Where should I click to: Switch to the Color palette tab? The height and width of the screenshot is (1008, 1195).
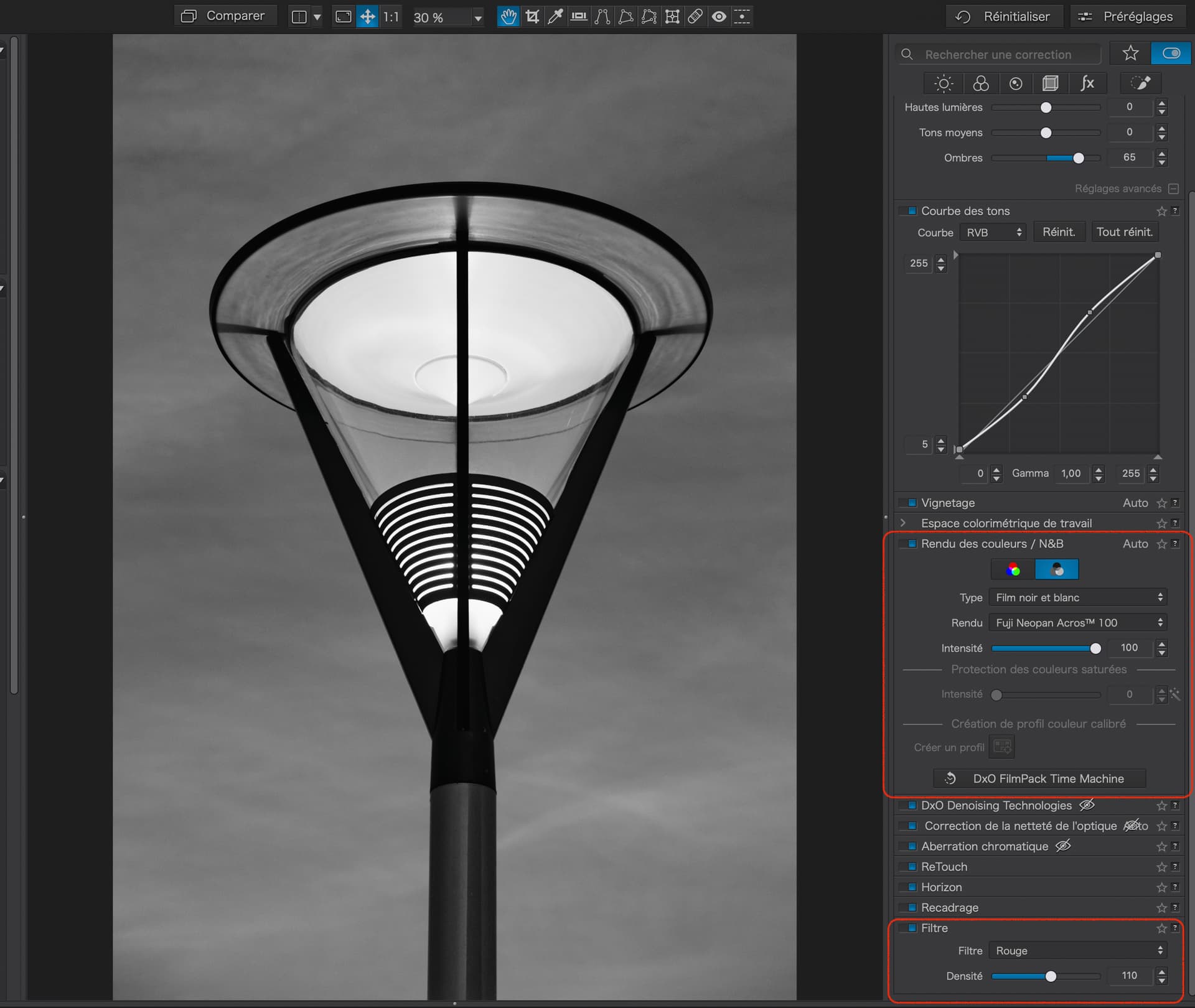tap(981, 83)
